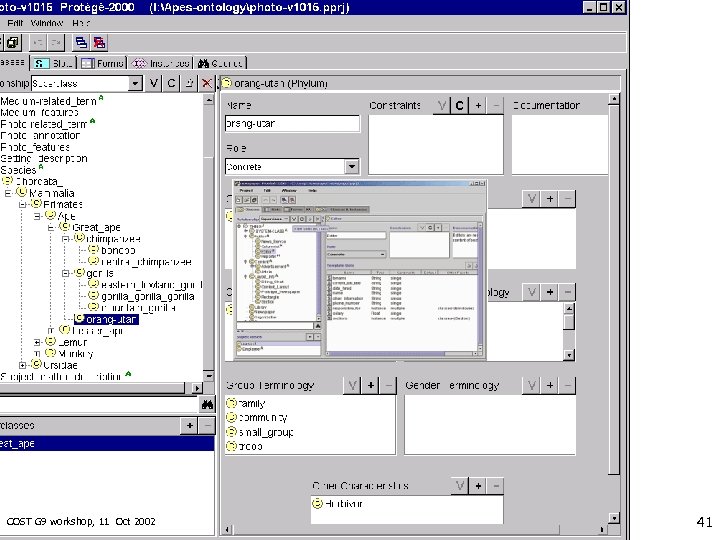The height and width of the screenshot is (540, 720).
Task: Click the V button in Constraints header
Action: (442, 106)
